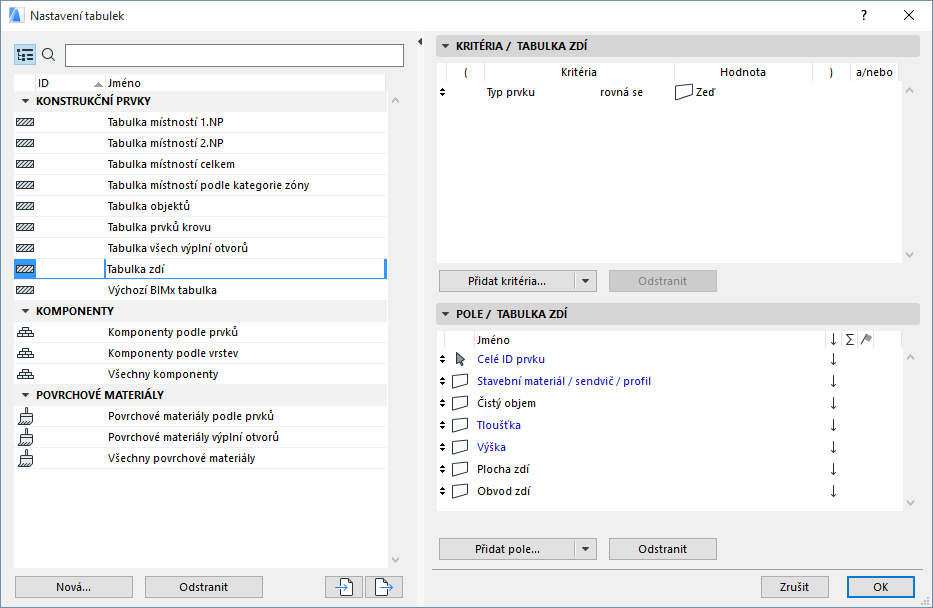The image size is (933, 608).
Task: Hide the left panel with the collapse arrow
Action: pyautogui.click(x=420, y=42)
